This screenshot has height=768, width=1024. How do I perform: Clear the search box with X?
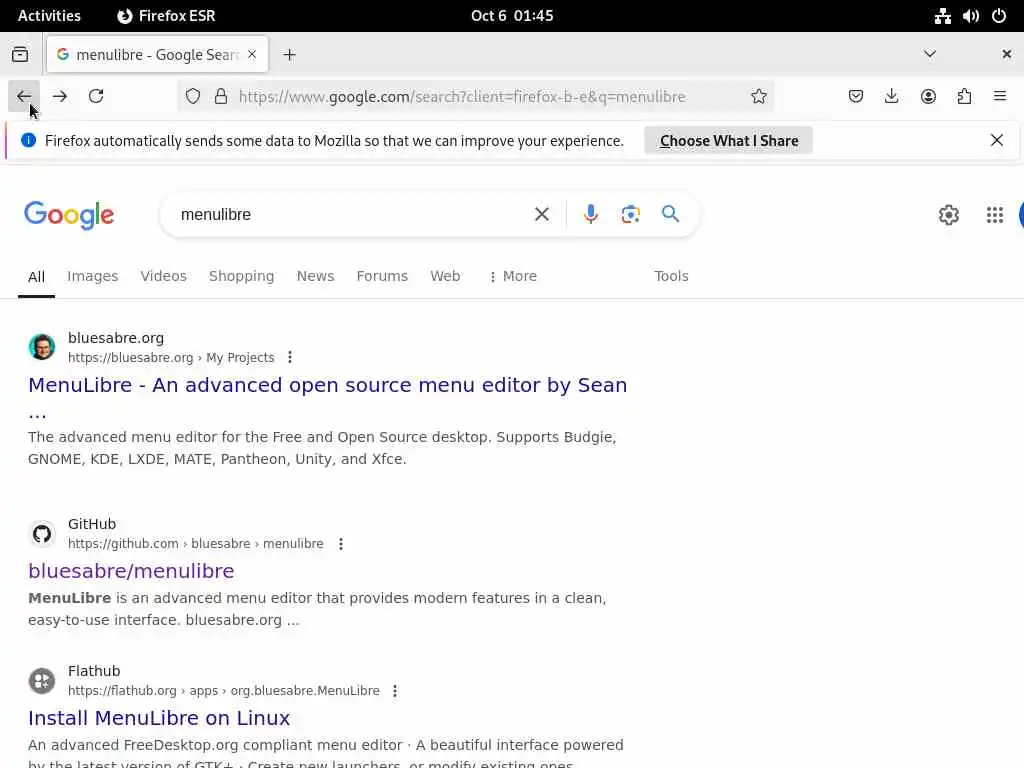click(x=541, y=214)
